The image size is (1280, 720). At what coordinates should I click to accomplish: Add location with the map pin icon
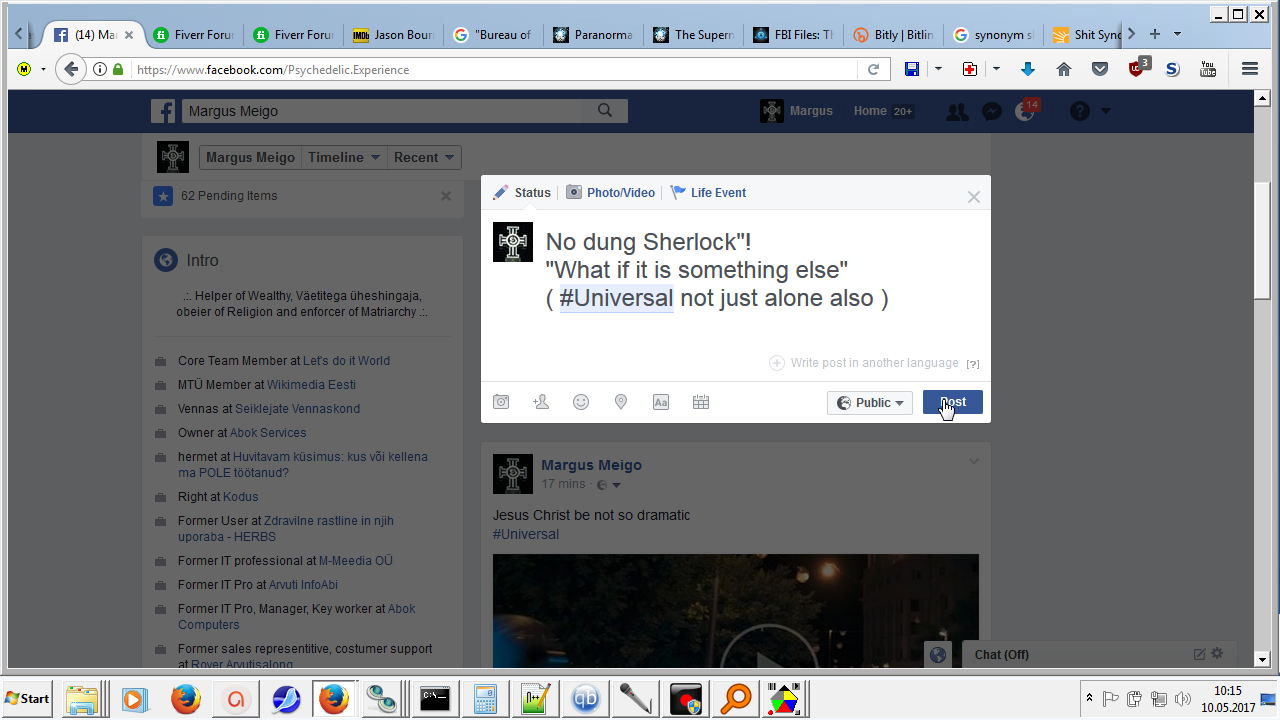(621, 402)
